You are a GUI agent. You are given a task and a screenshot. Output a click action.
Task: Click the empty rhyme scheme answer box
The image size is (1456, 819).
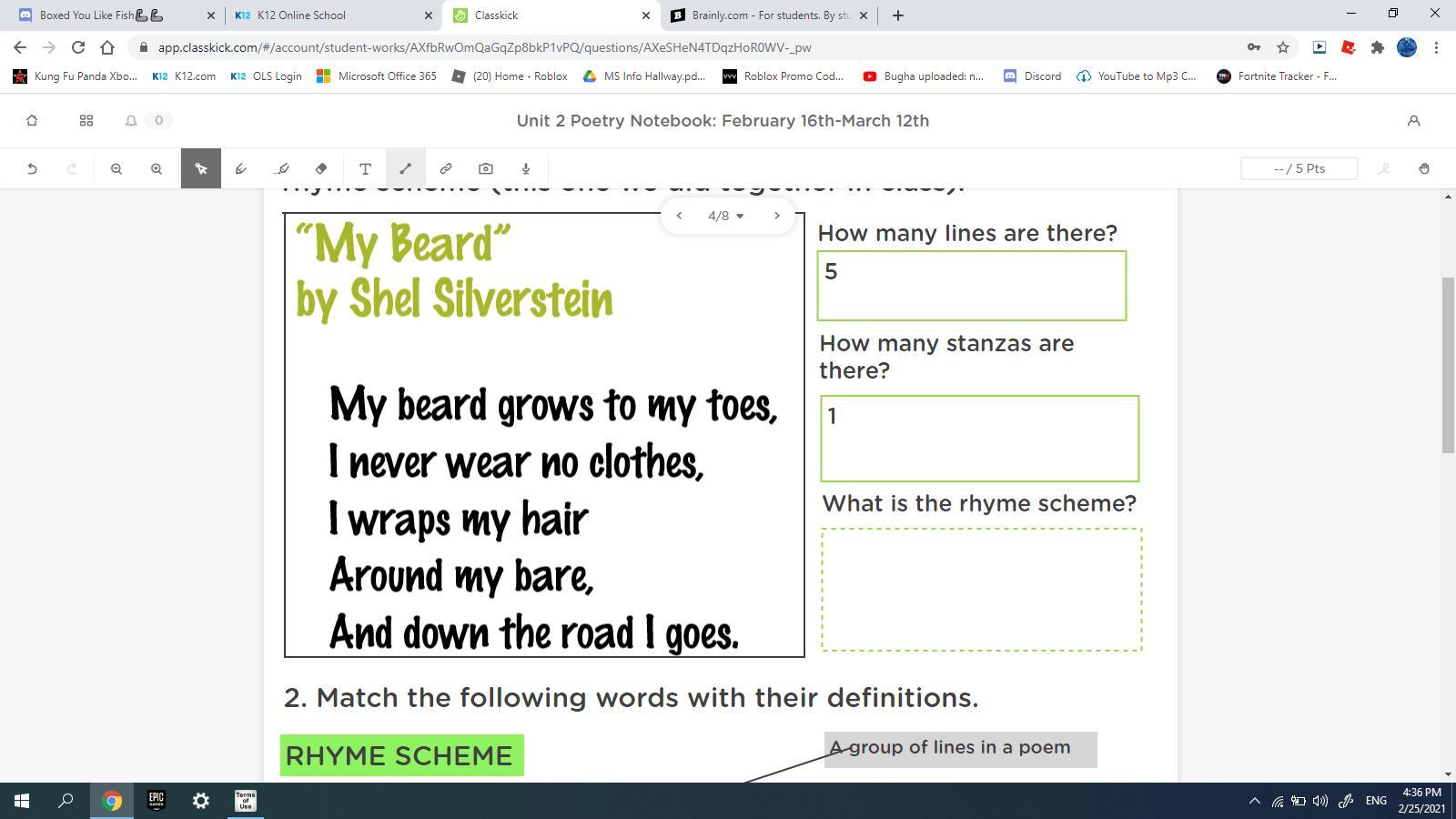[x=982, y=590]
